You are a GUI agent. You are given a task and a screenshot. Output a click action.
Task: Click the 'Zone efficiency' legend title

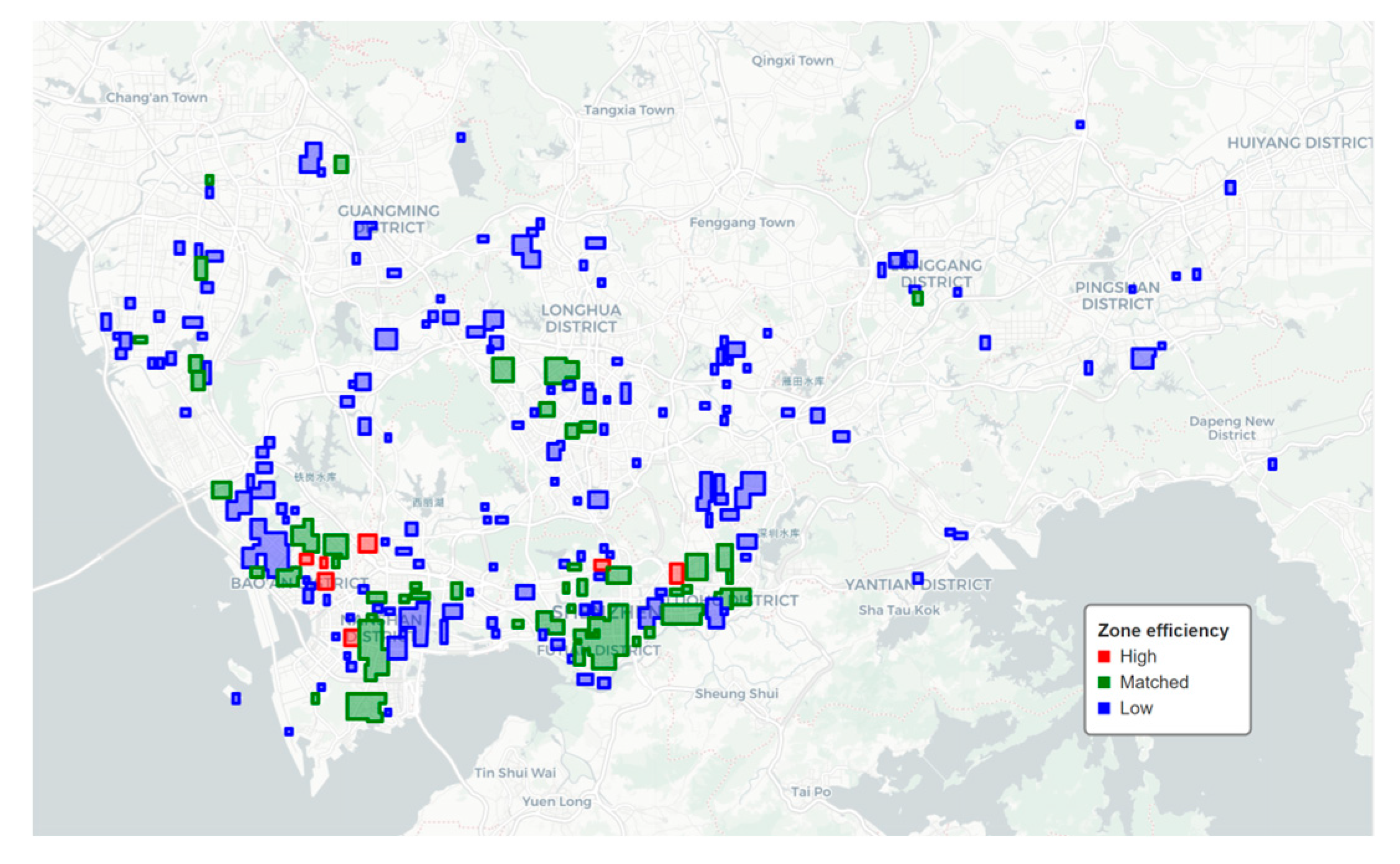point(1163,630)
